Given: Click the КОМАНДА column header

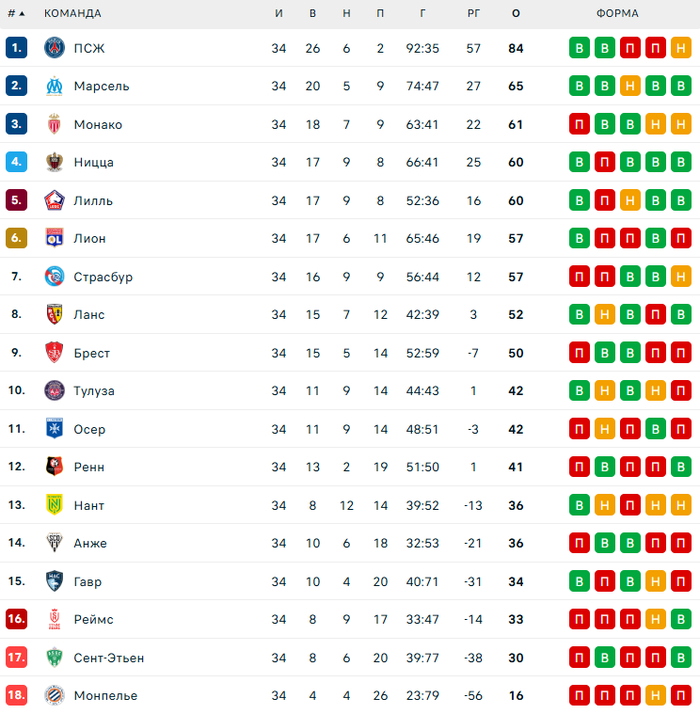Looking at the screenshot, I should tap(72, 14).
